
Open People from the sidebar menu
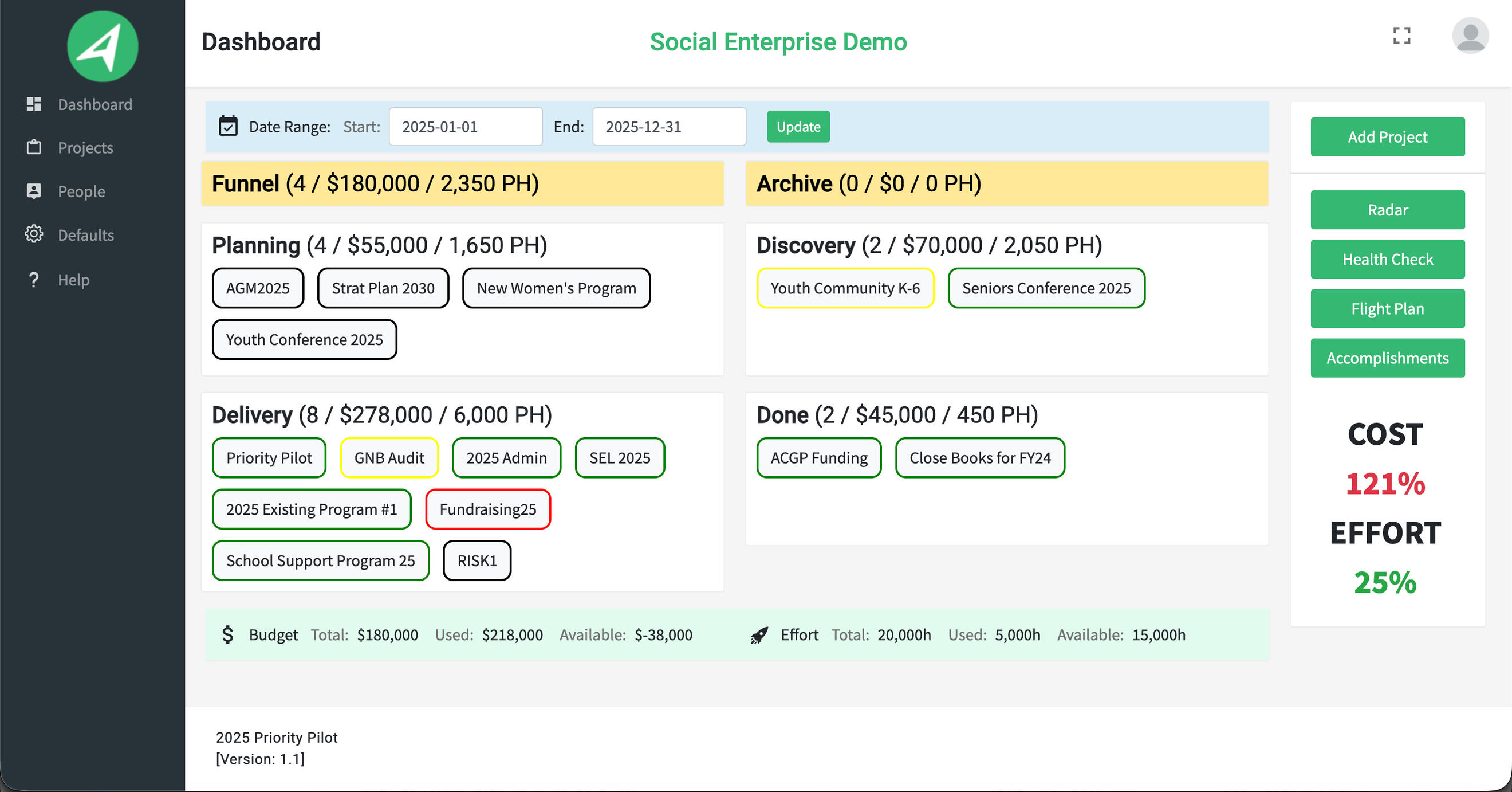81,191
